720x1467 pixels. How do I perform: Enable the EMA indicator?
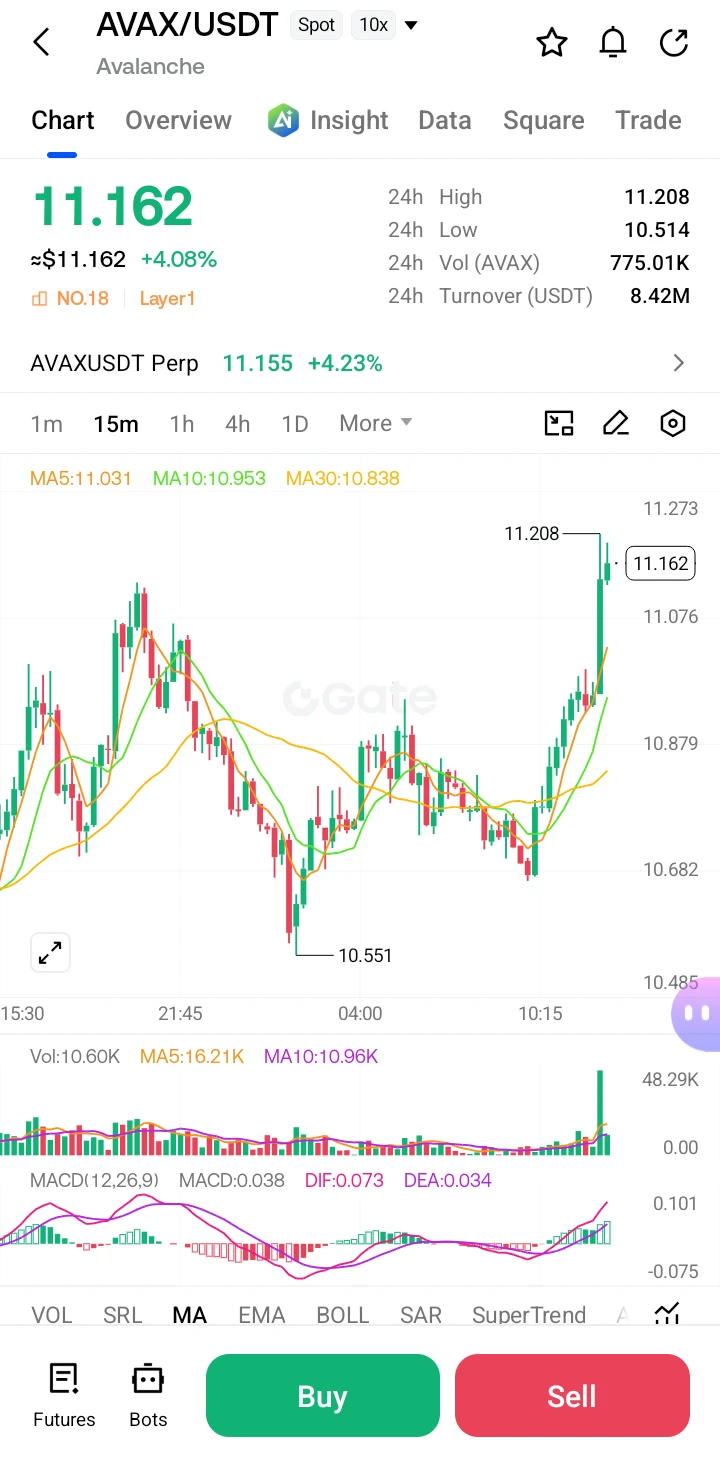tap(262, 1315)
